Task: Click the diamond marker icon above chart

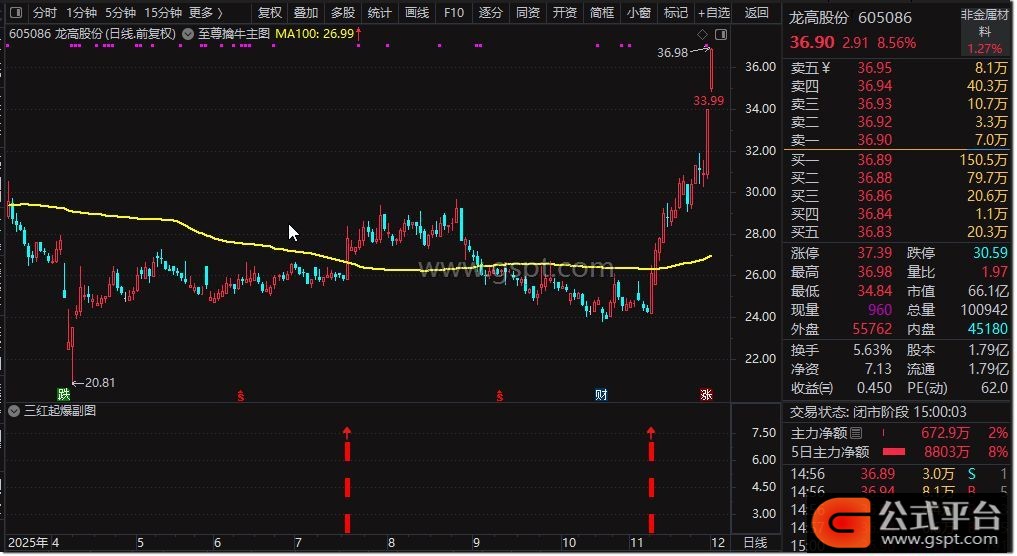Action: pyautogui.click(x=703, y=36)
